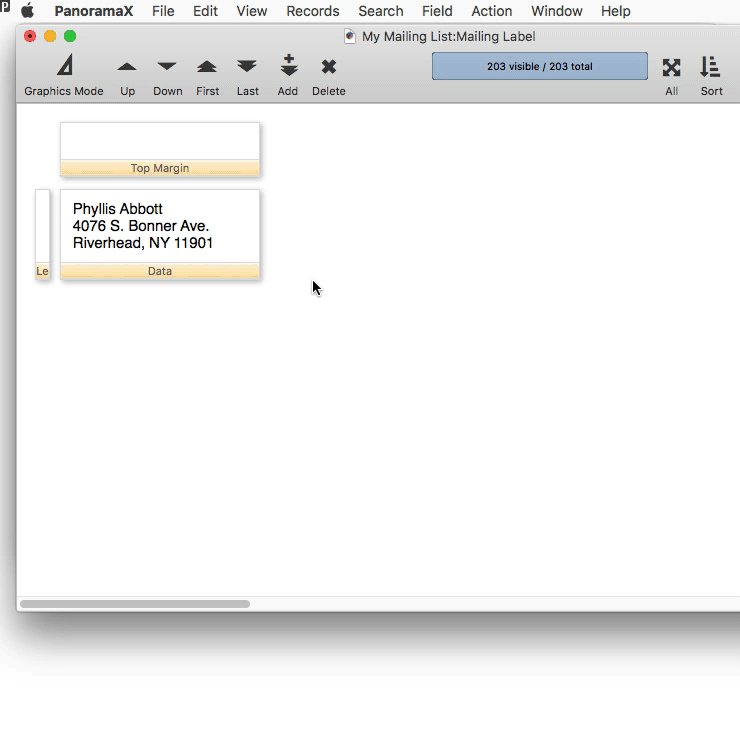
Task: Click the horizontal scrollbar thumb
Action: [135, 604]
